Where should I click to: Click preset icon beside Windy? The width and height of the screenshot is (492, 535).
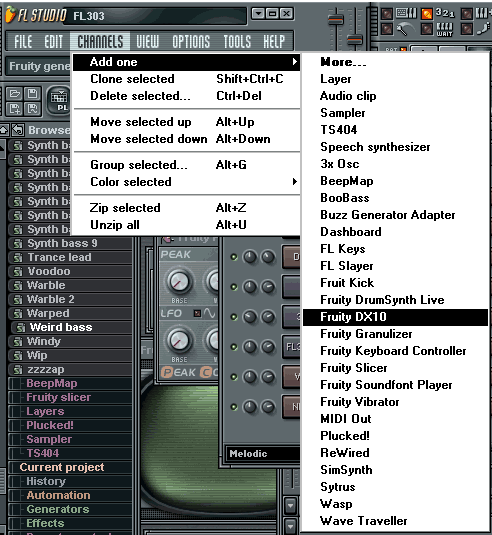click(x=18, y=342)
